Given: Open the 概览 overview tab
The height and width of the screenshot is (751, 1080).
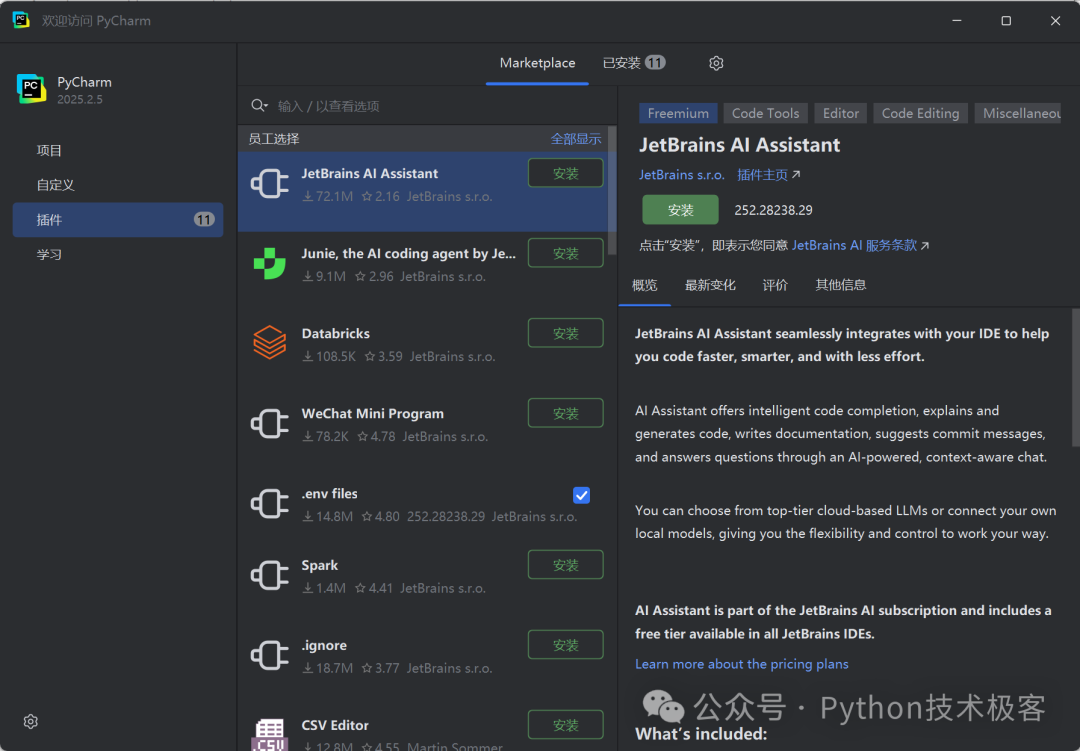Looking at the screenshot, I should (645, 285).
